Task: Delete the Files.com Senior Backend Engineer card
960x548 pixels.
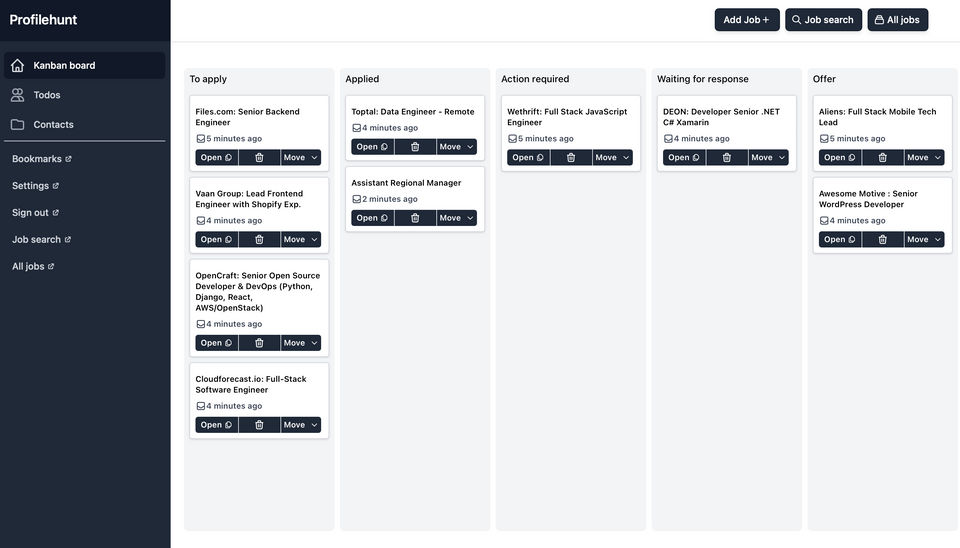Action: pos(259,157)
